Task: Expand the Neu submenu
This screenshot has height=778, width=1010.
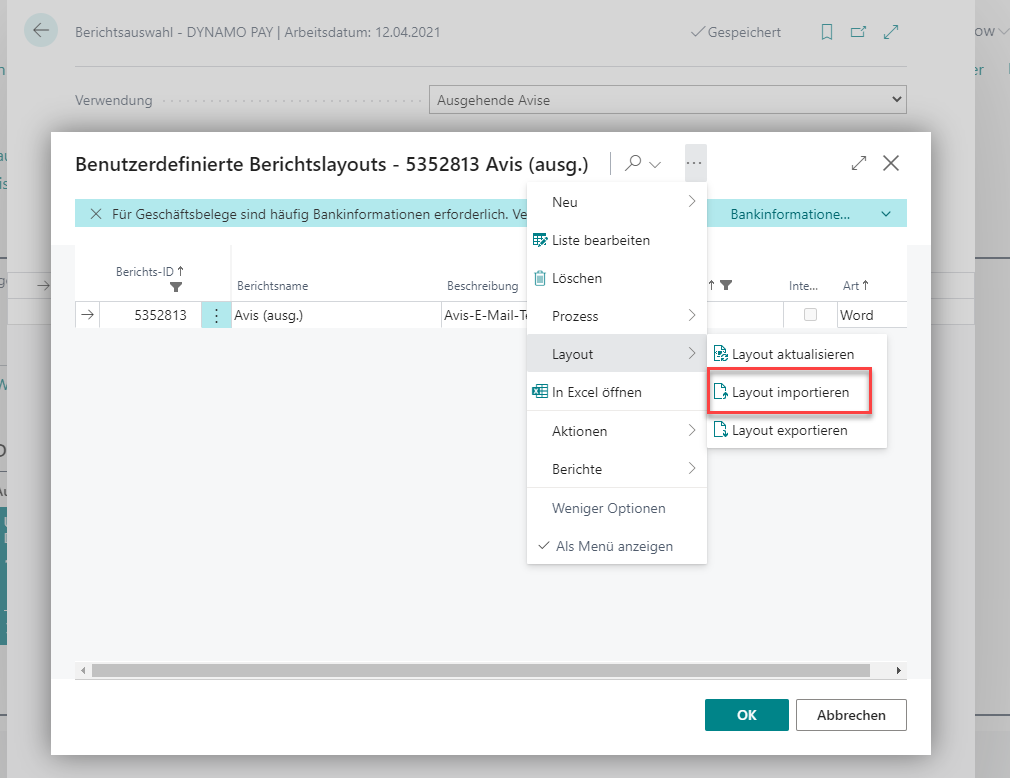Action: (616, 202)
